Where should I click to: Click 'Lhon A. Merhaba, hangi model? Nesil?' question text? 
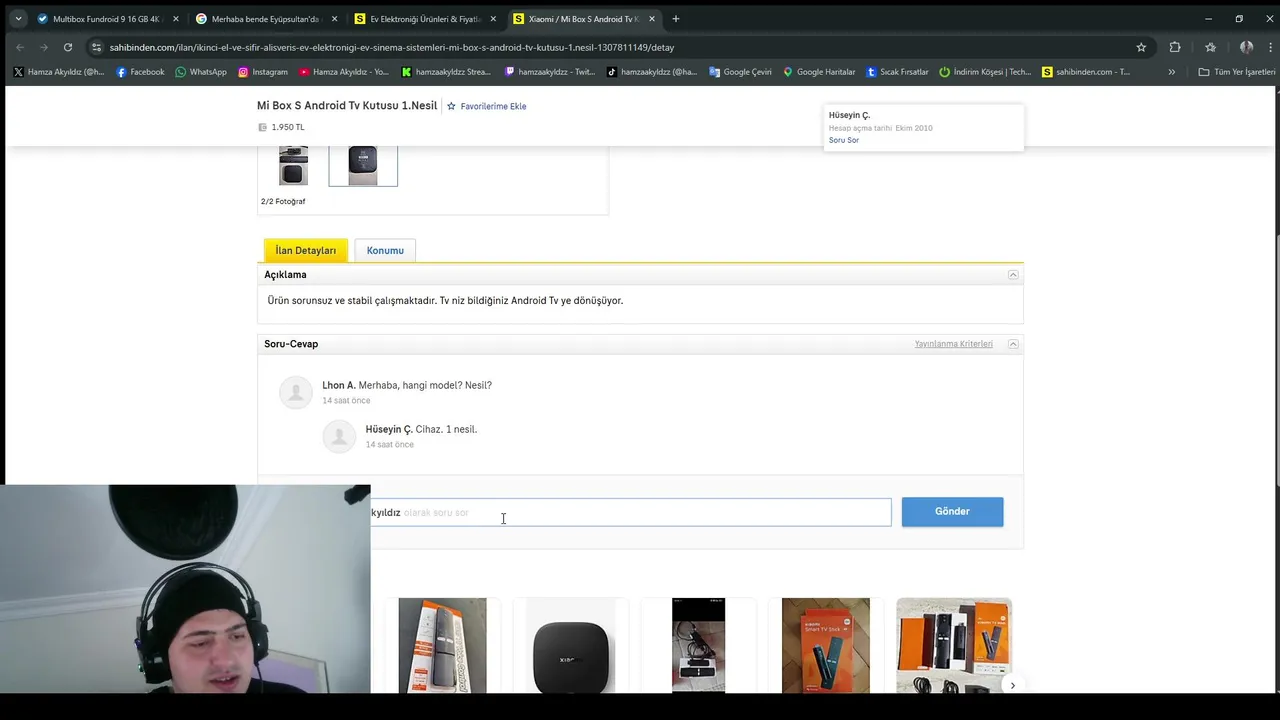pos(407,385)
